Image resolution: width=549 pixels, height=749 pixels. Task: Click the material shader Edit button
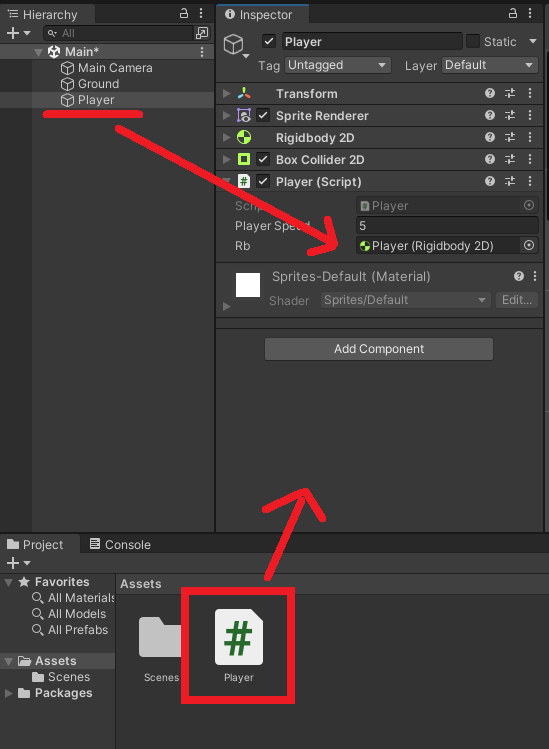[x=517, y=300]
